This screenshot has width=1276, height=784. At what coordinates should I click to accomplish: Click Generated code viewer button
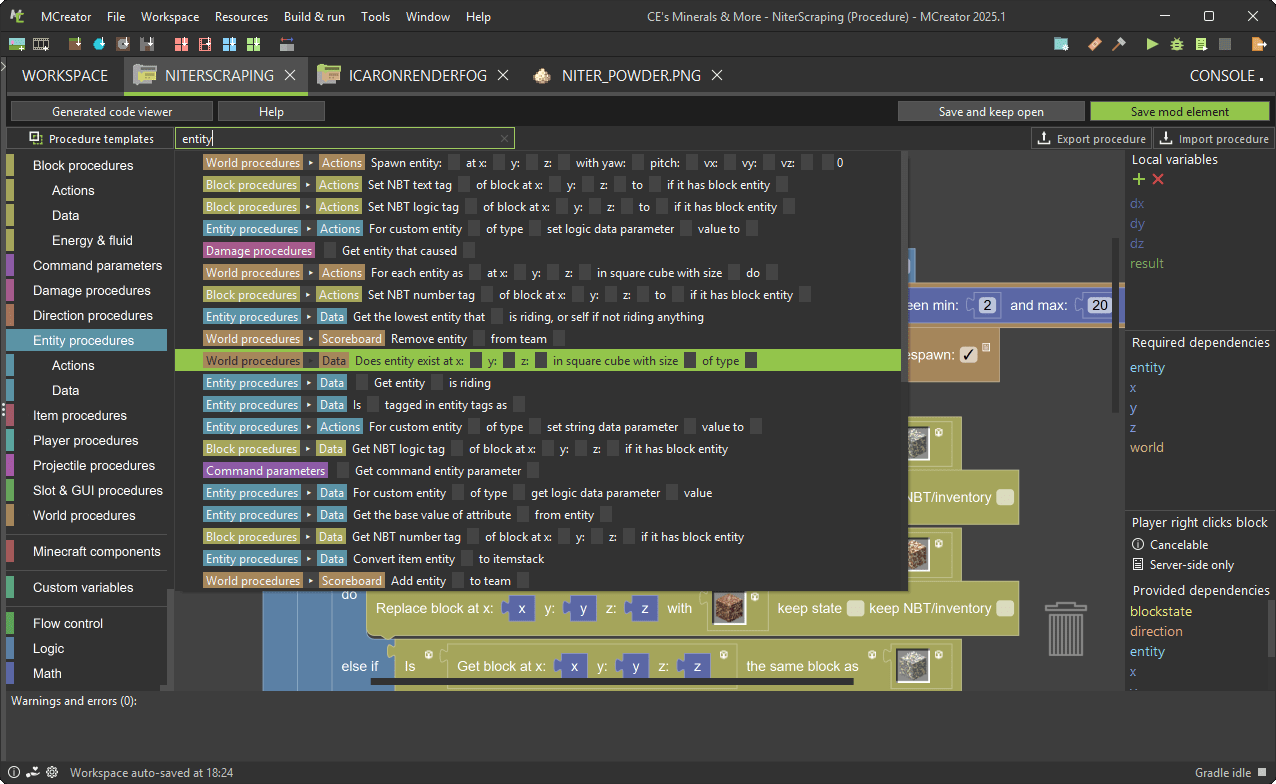pos(112,111)
